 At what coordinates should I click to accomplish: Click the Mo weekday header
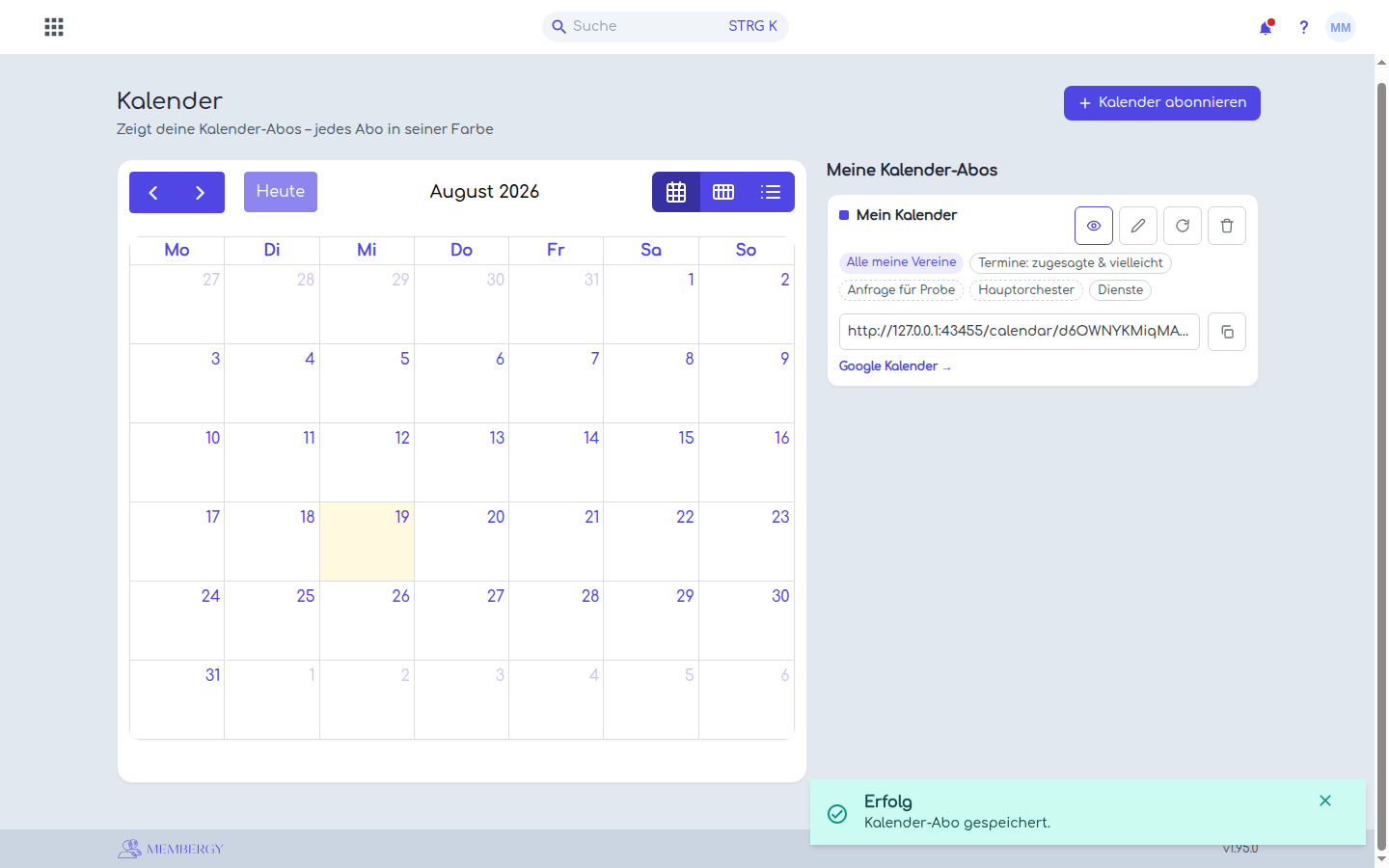[177, 250]
